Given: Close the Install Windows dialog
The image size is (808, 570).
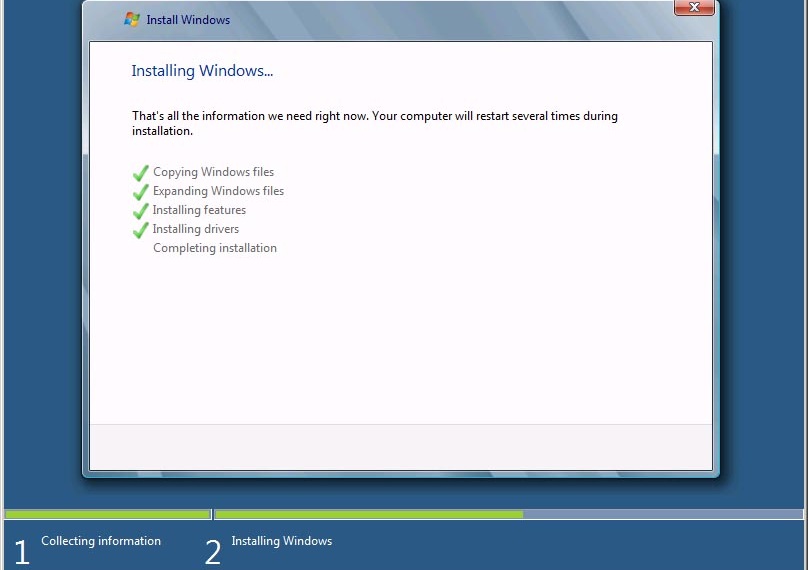Looking at the screenshot, I should coord(693,8).
